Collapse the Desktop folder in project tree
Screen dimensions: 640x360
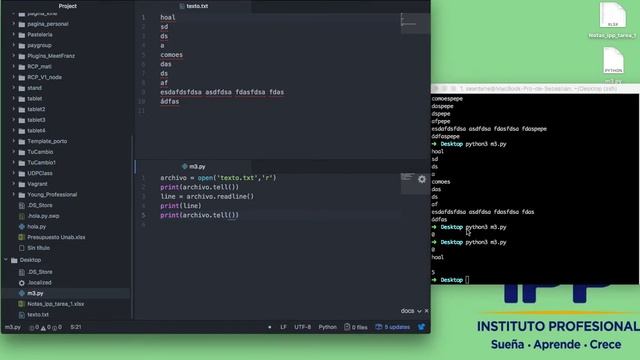(x=30, y=260)
